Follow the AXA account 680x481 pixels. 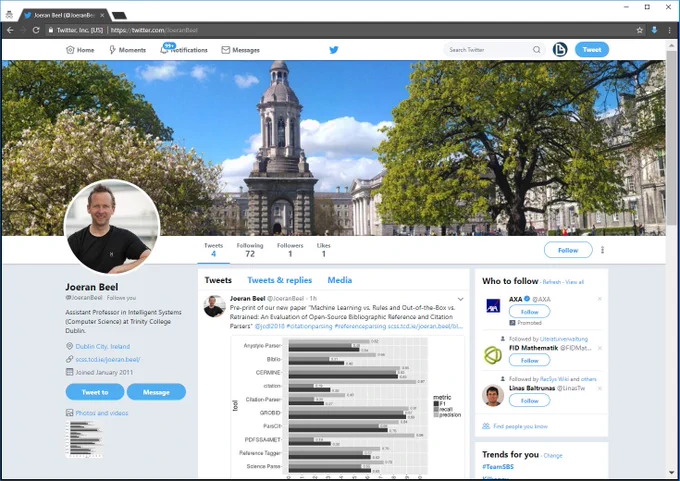click(529, 311)
